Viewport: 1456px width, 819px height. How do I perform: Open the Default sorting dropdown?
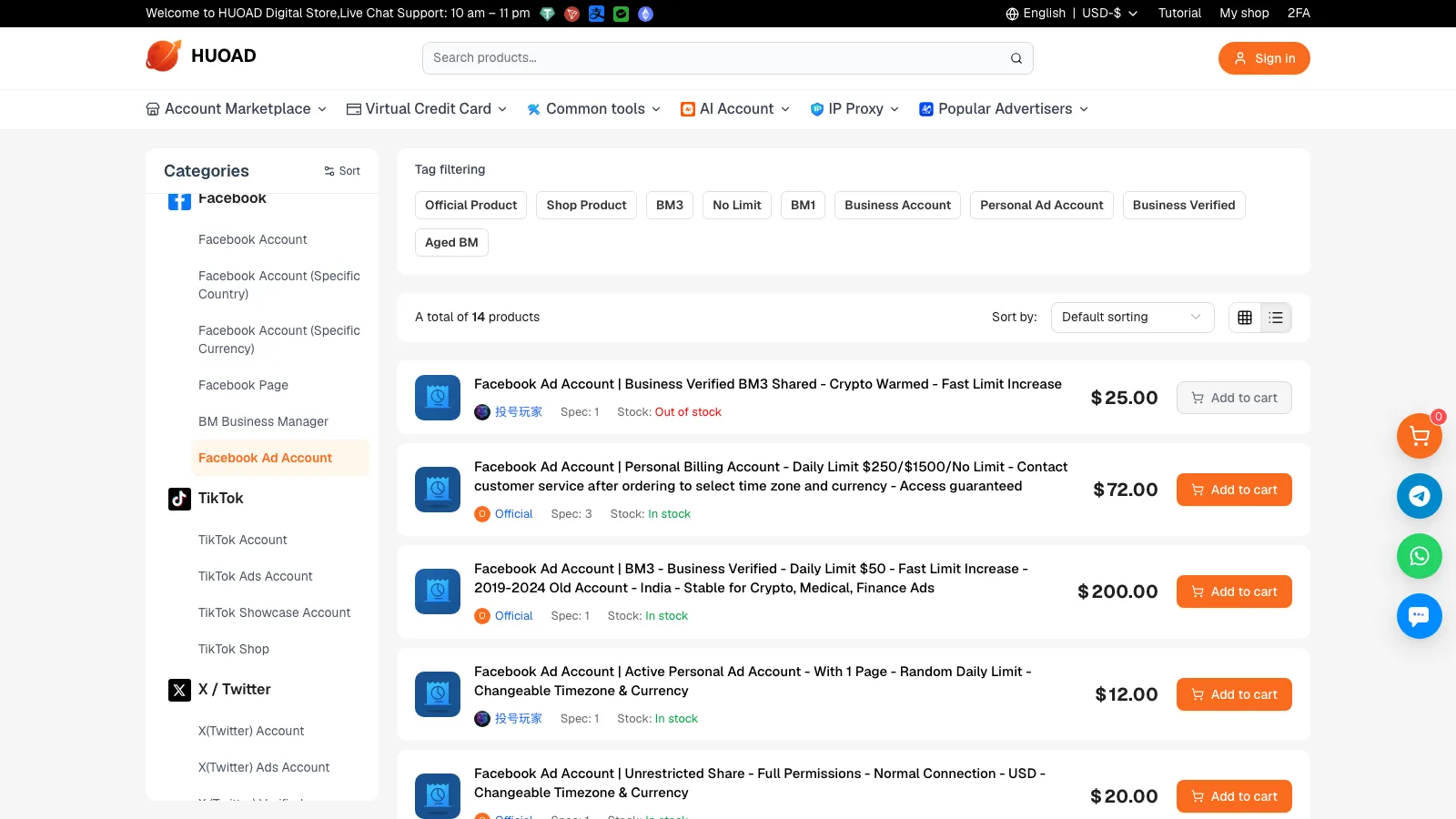tap(1132, 318)
